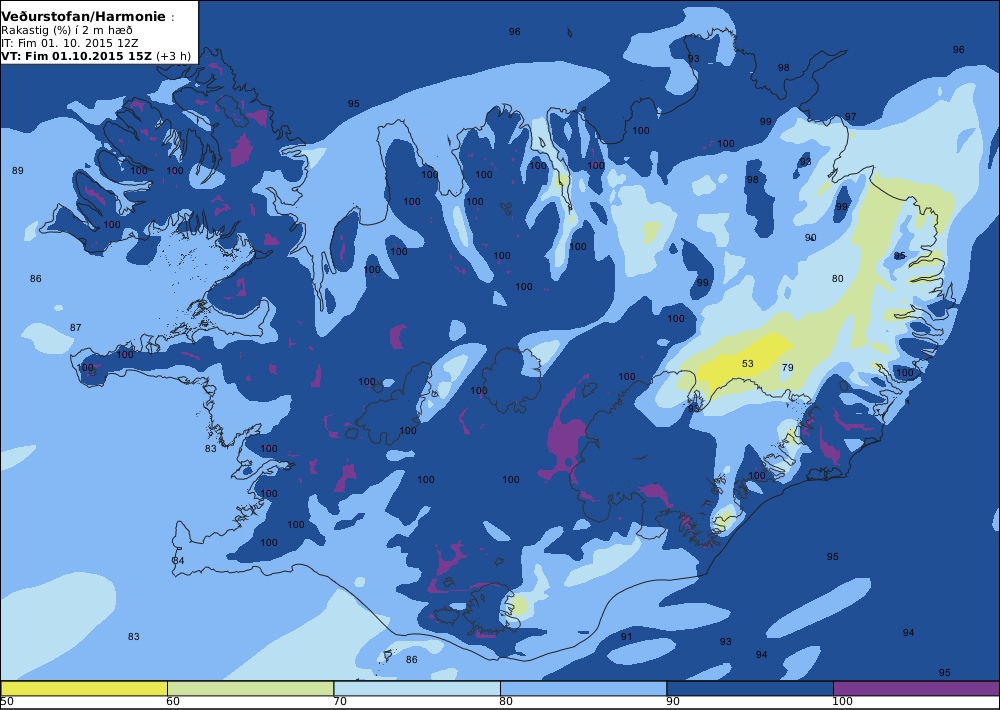Click the legend scale label 50
Image resolution: width=1000 pixels, height=710 pixels.
pos(7,702)
